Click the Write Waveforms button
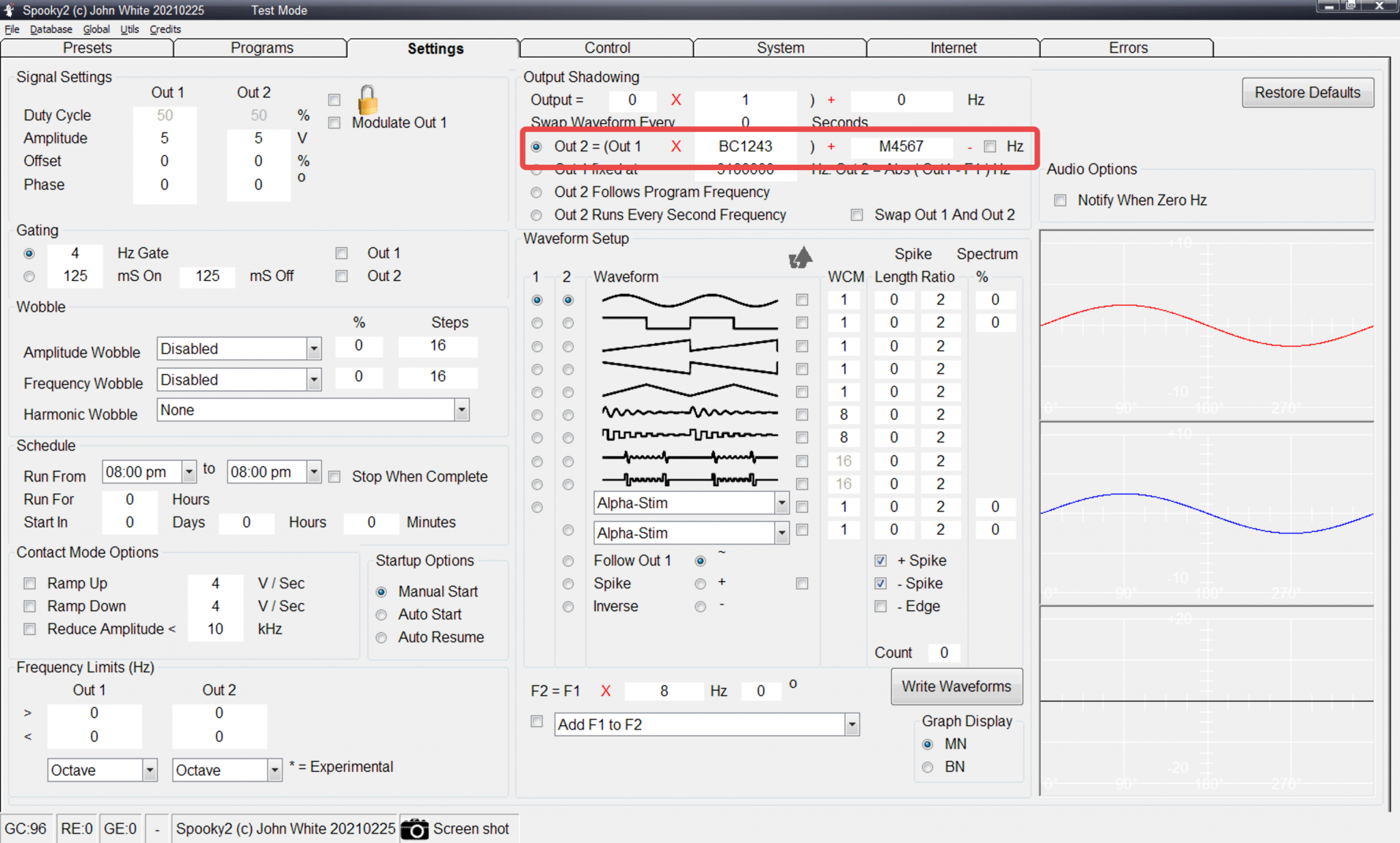 [x=956, y=686]
